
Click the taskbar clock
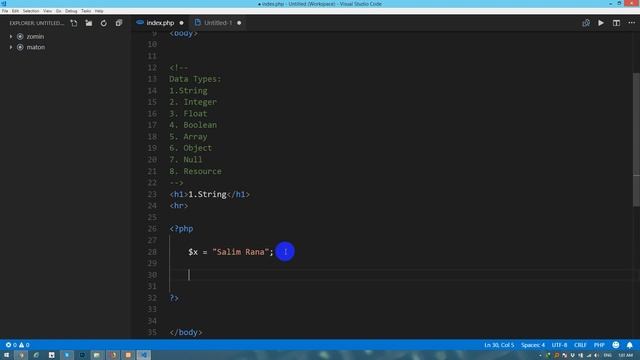(625, 356)
